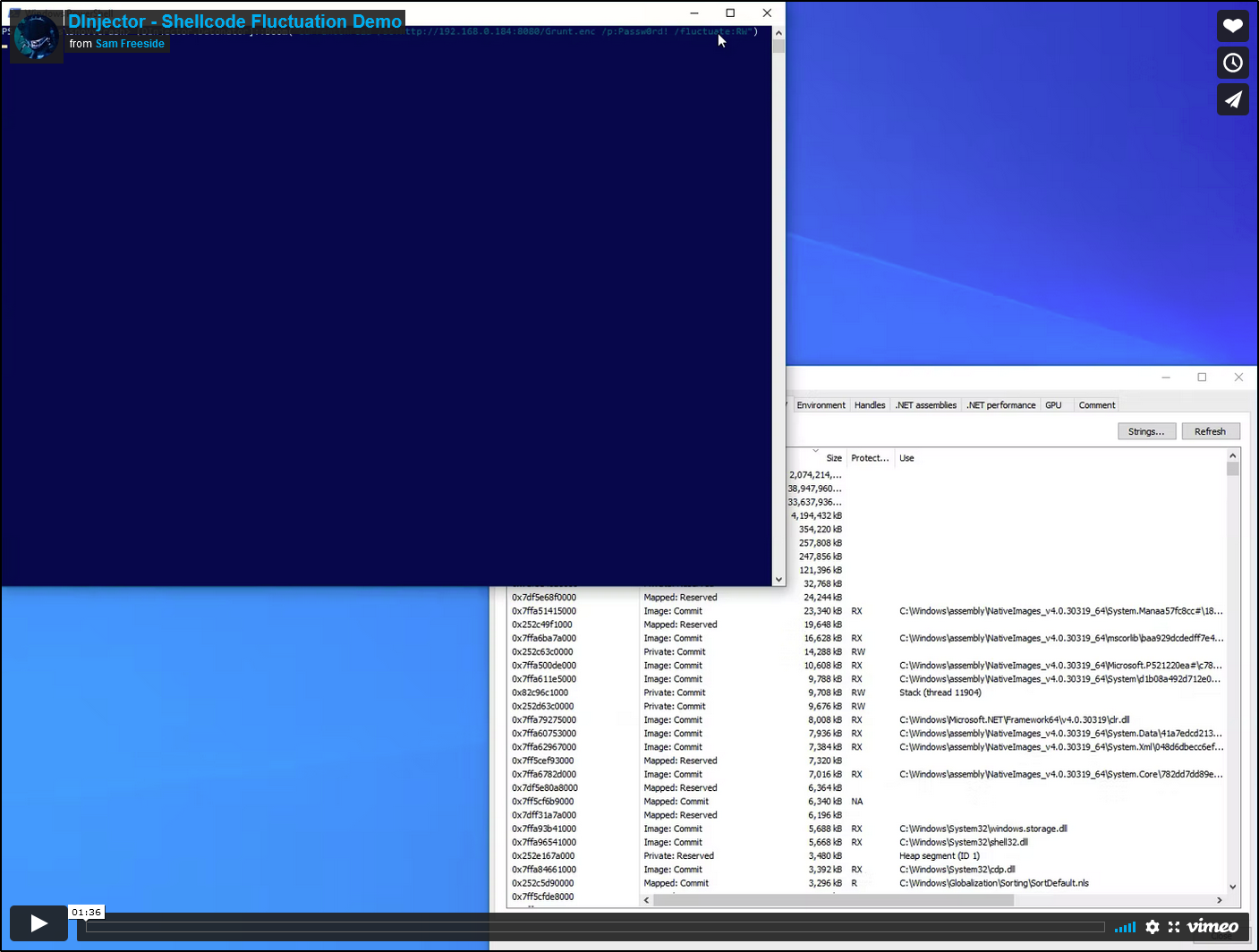Add video to Watch Later
The image size is (1259, 952).
point(1232,63)
